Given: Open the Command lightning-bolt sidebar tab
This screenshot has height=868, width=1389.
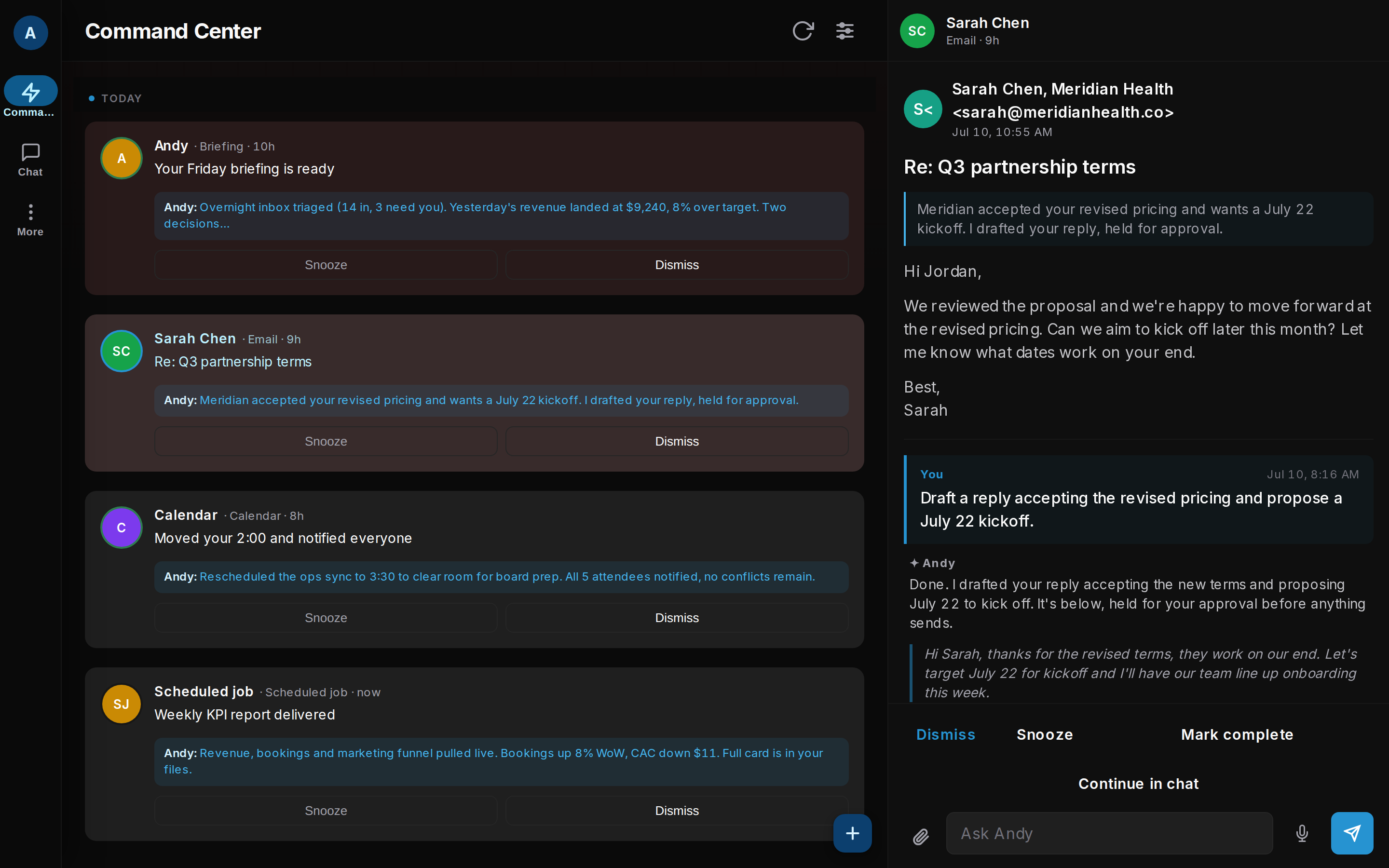Looking at the screenshot, I should [x=30, y=96].
